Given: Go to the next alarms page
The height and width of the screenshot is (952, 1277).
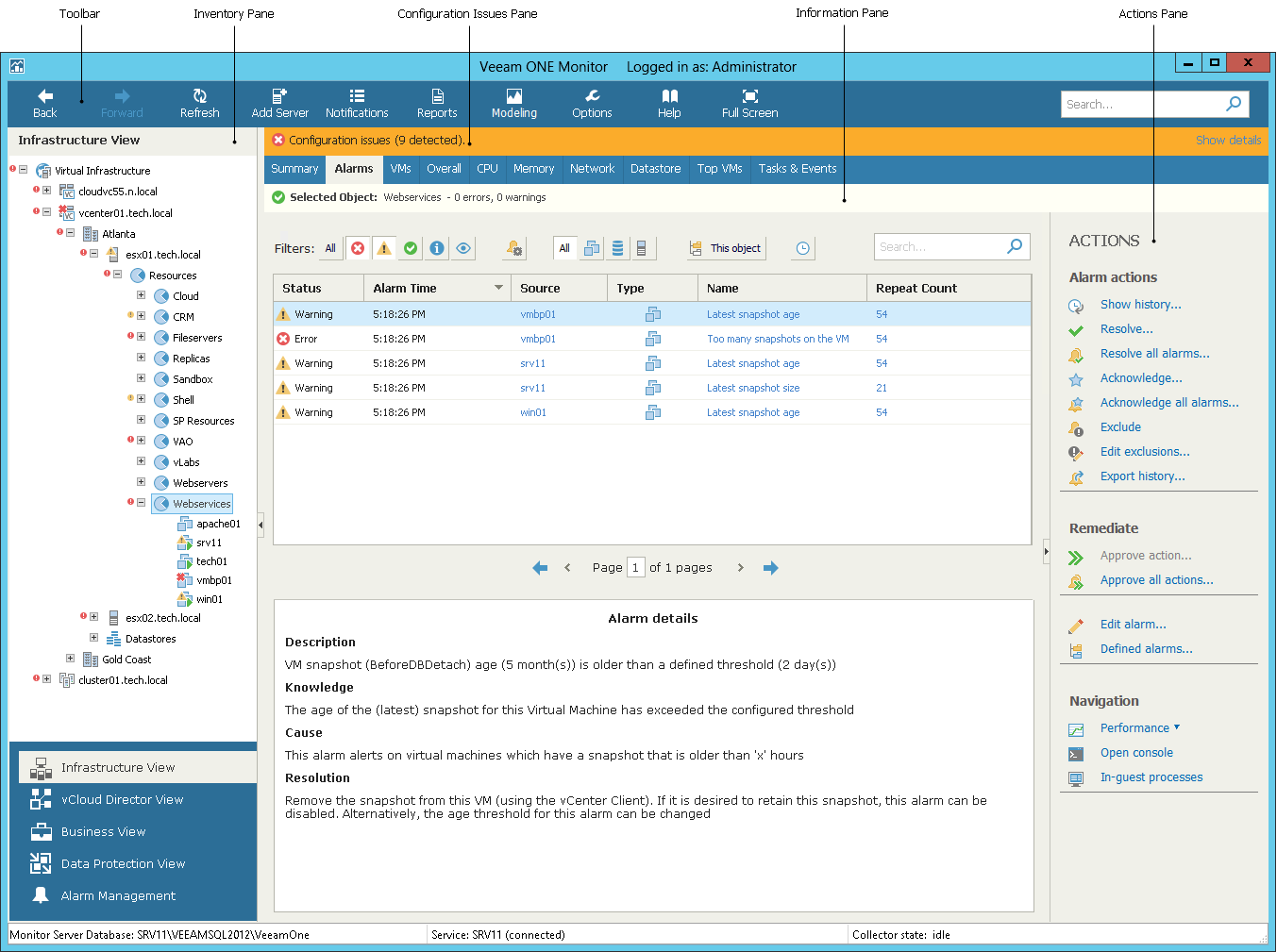Looking at the screenshot, I should 740,568.
